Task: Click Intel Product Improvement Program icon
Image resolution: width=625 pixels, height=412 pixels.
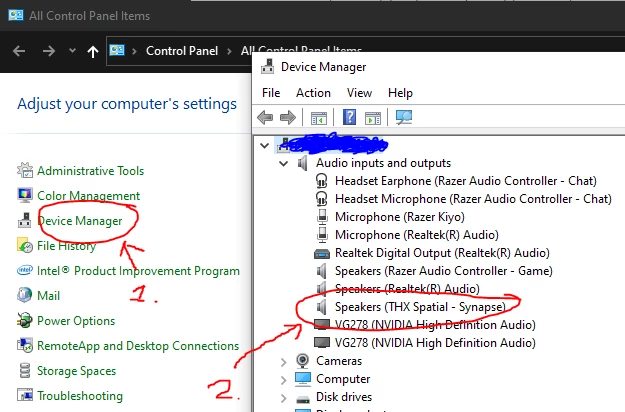Action: tap(25, 271)
